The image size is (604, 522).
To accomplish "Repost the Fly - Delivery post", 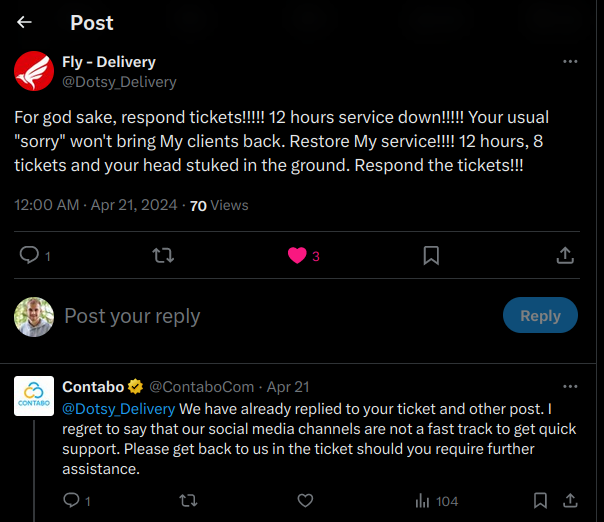I will (163, 255).
